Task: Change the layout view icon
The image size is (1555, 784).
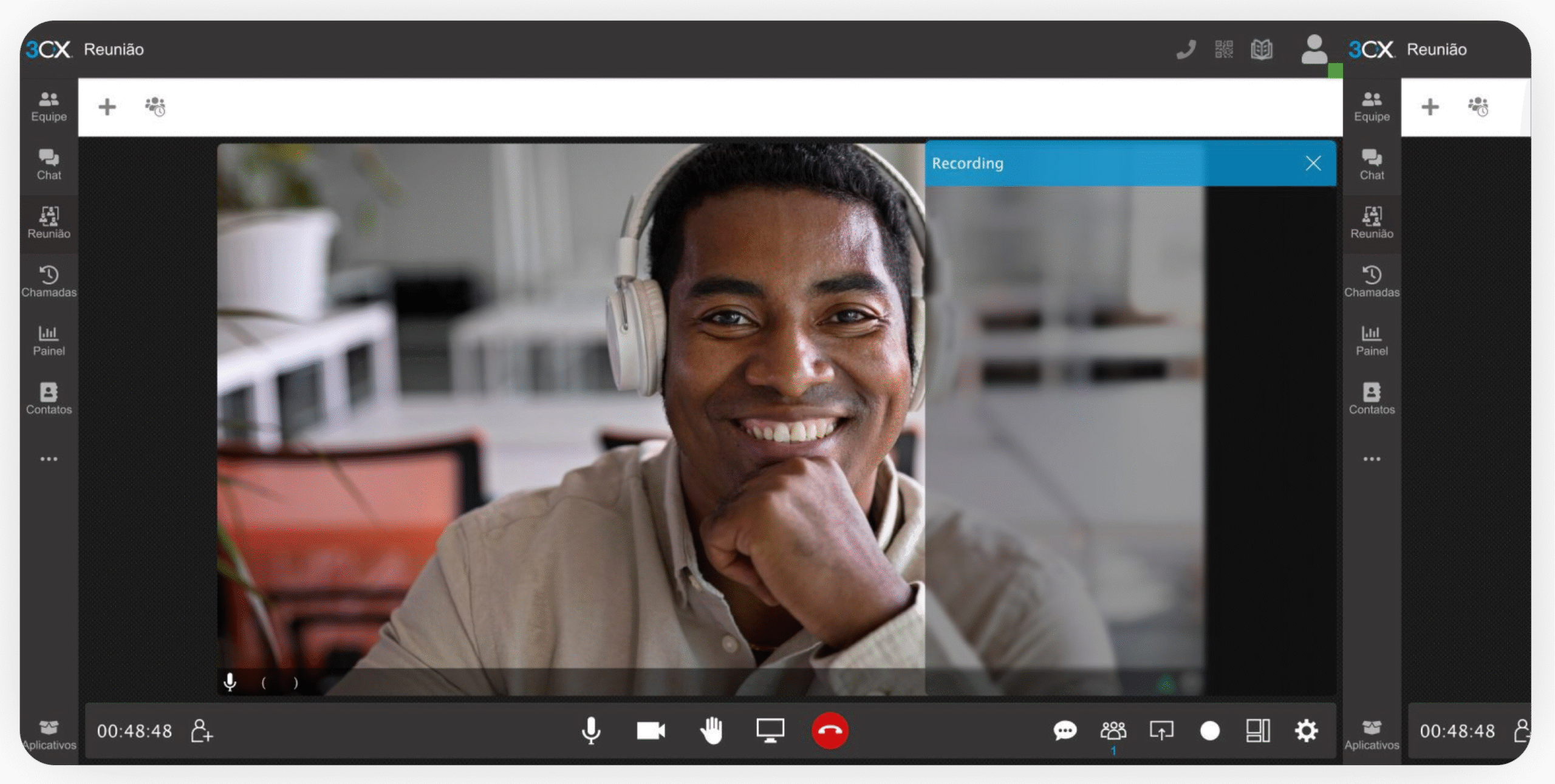Action: [1258, 731]
